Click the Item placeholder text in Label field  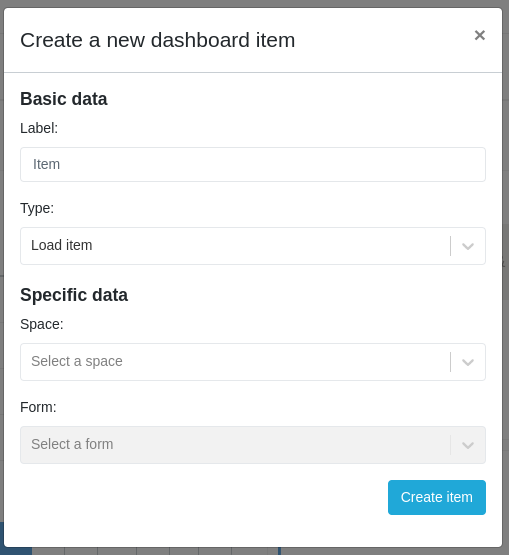46,164
